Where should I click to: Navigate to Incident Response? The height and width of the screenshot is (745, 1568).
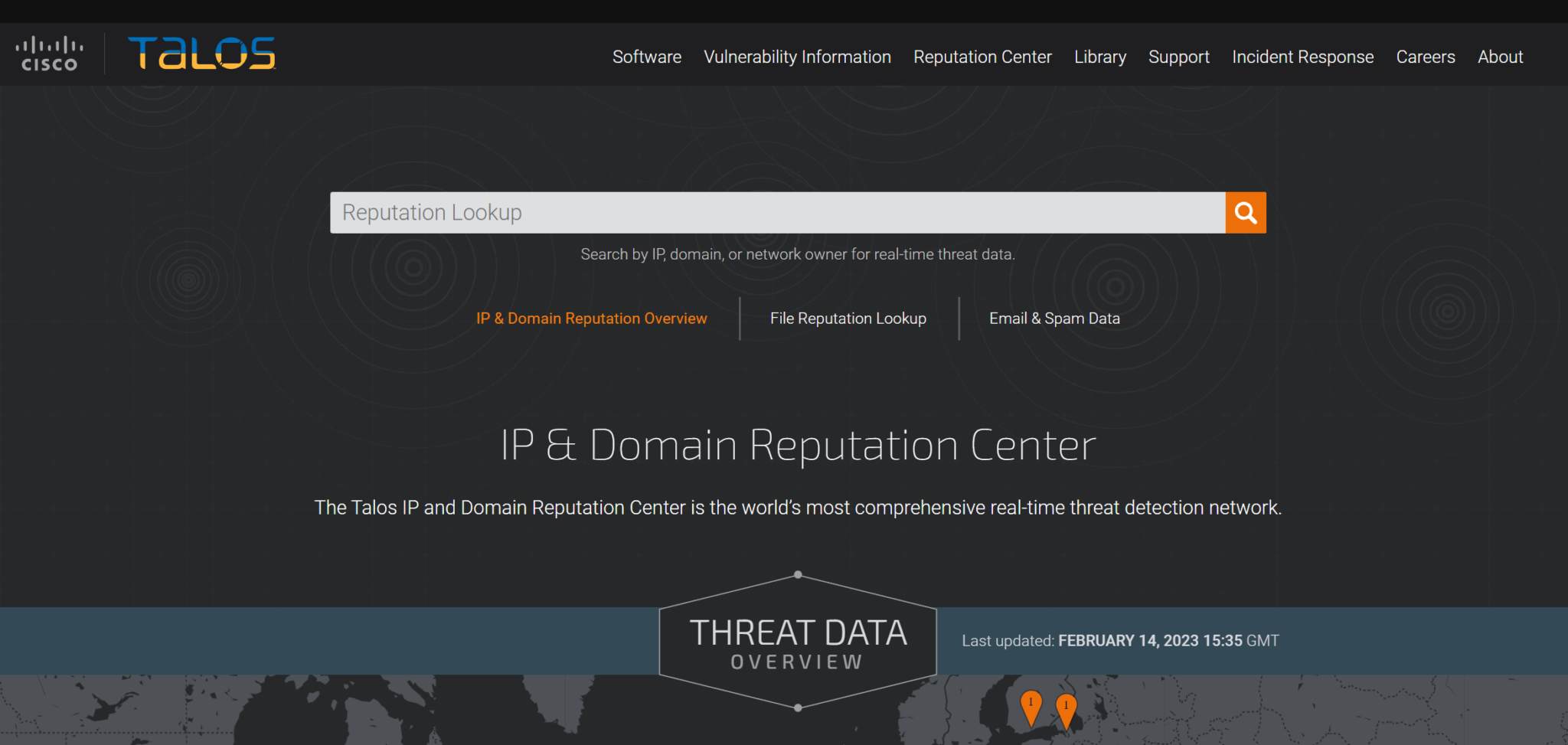[x=1302, y=57]
